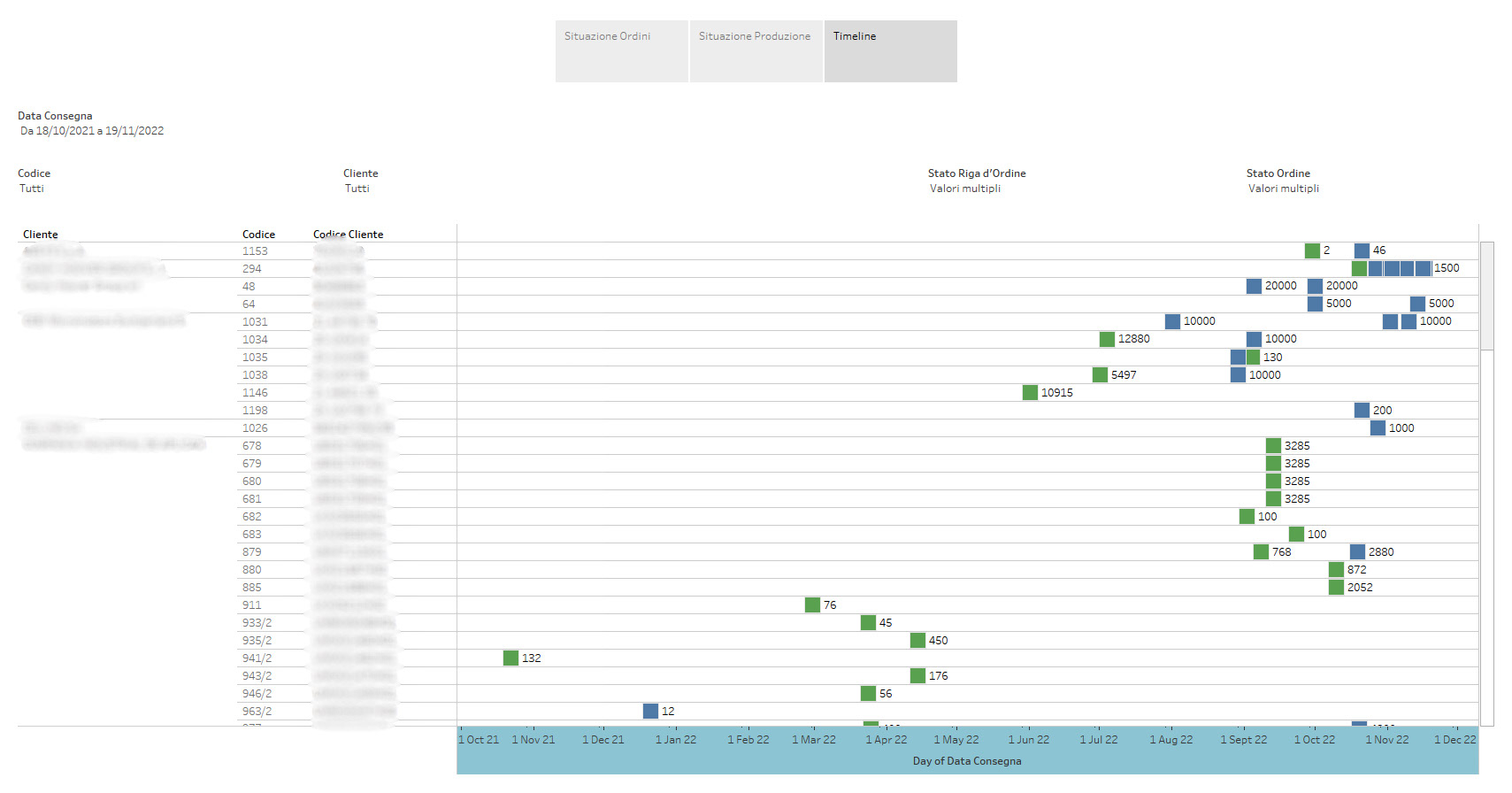Select the green marker labeled 132
Image resolution: width=1512 pixels, height=793 pixels.
510,658
